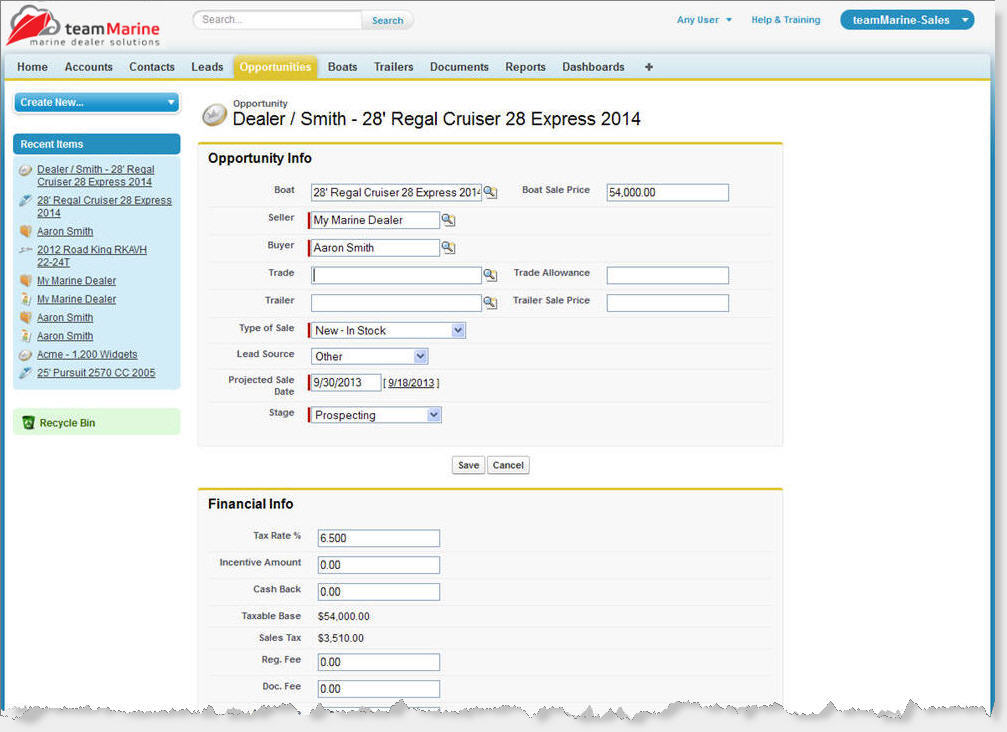Open the Seller lookup magnifier icon
Image resolution: width=1007 pixels, height=732 pixels.
click(448, 220)
